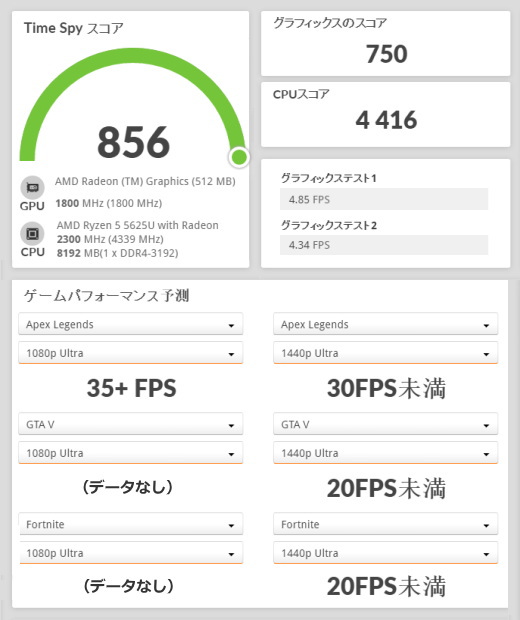Click the GPU chip icon
Viewport: 520px width, 620px height.
point(32,187)
